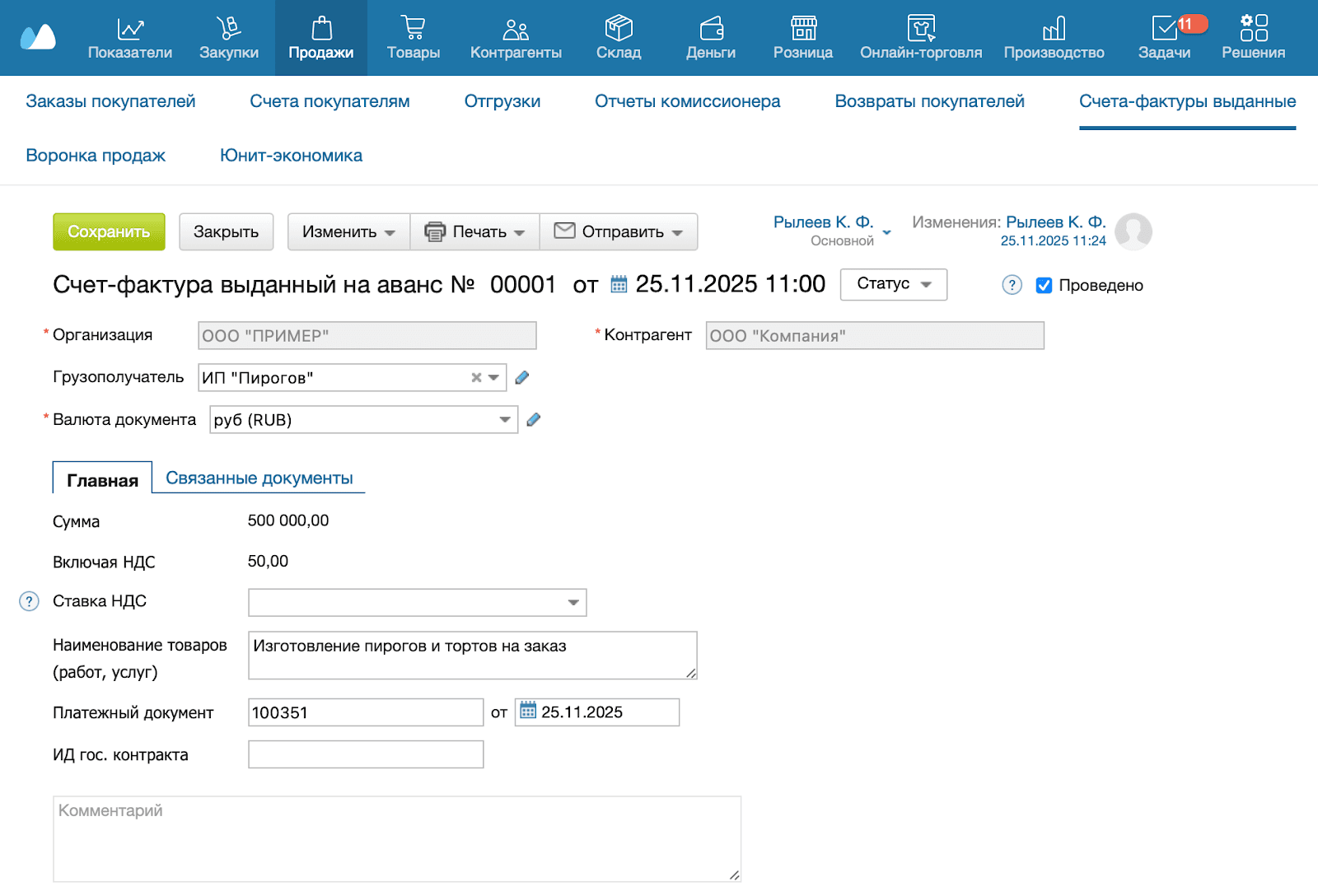Click the Закрыть button
This screenshot has width=1318, height=896.
[x=226, y=232]
